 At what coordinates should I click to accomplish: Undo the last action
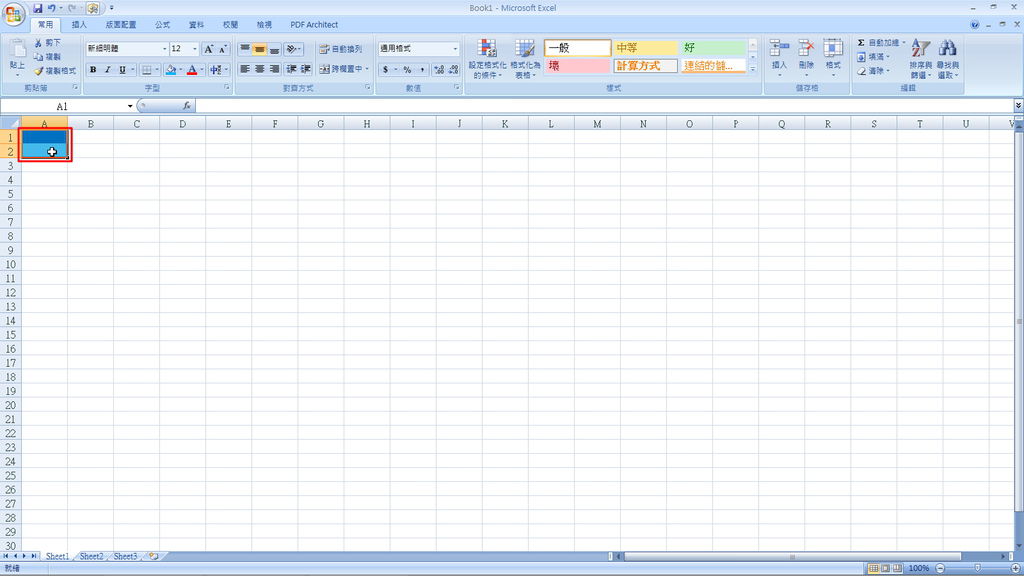pos(52,8)
